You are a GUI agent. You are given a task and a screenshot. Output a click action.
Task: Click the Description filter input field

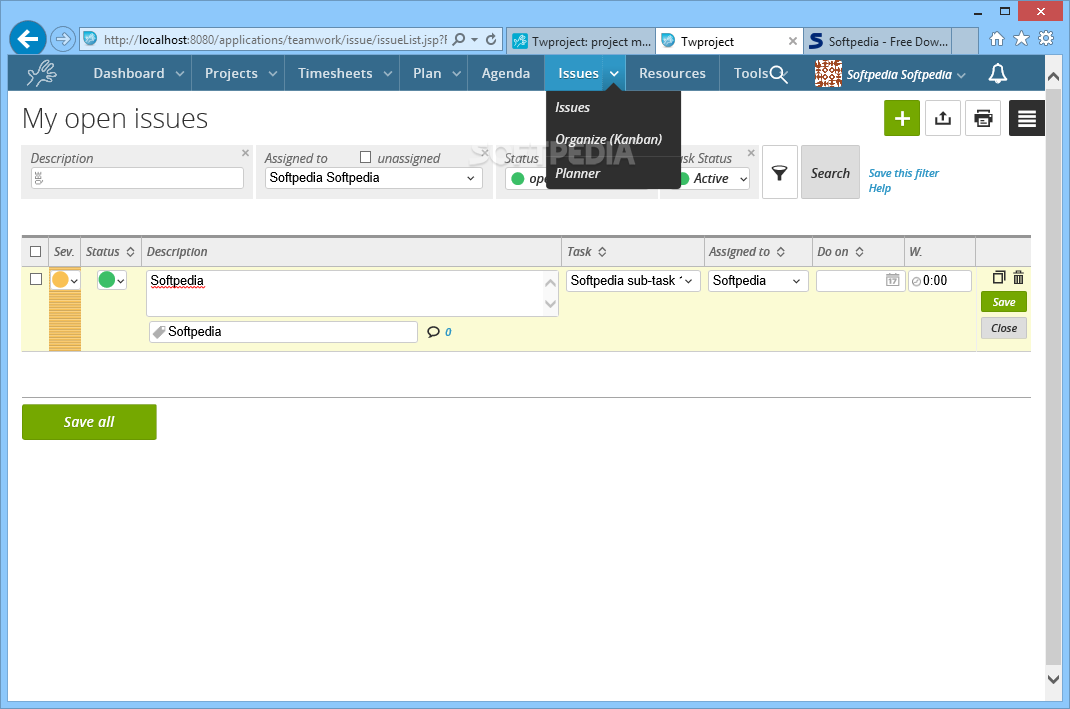coord(136,178)
